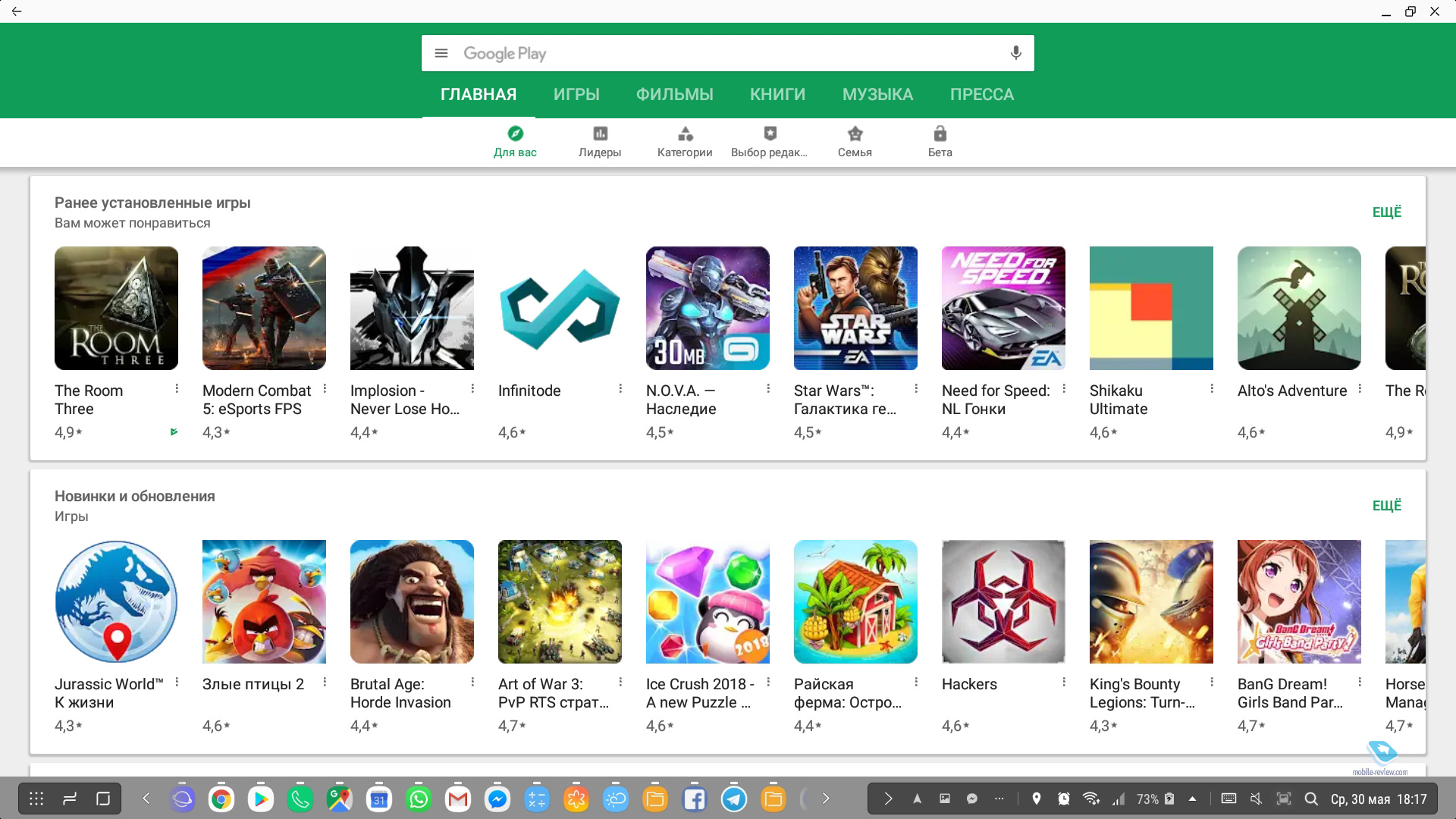Open more options for Shikaku Ultimate
This screenshot has width=1456, height=819.
[1212, 388]
